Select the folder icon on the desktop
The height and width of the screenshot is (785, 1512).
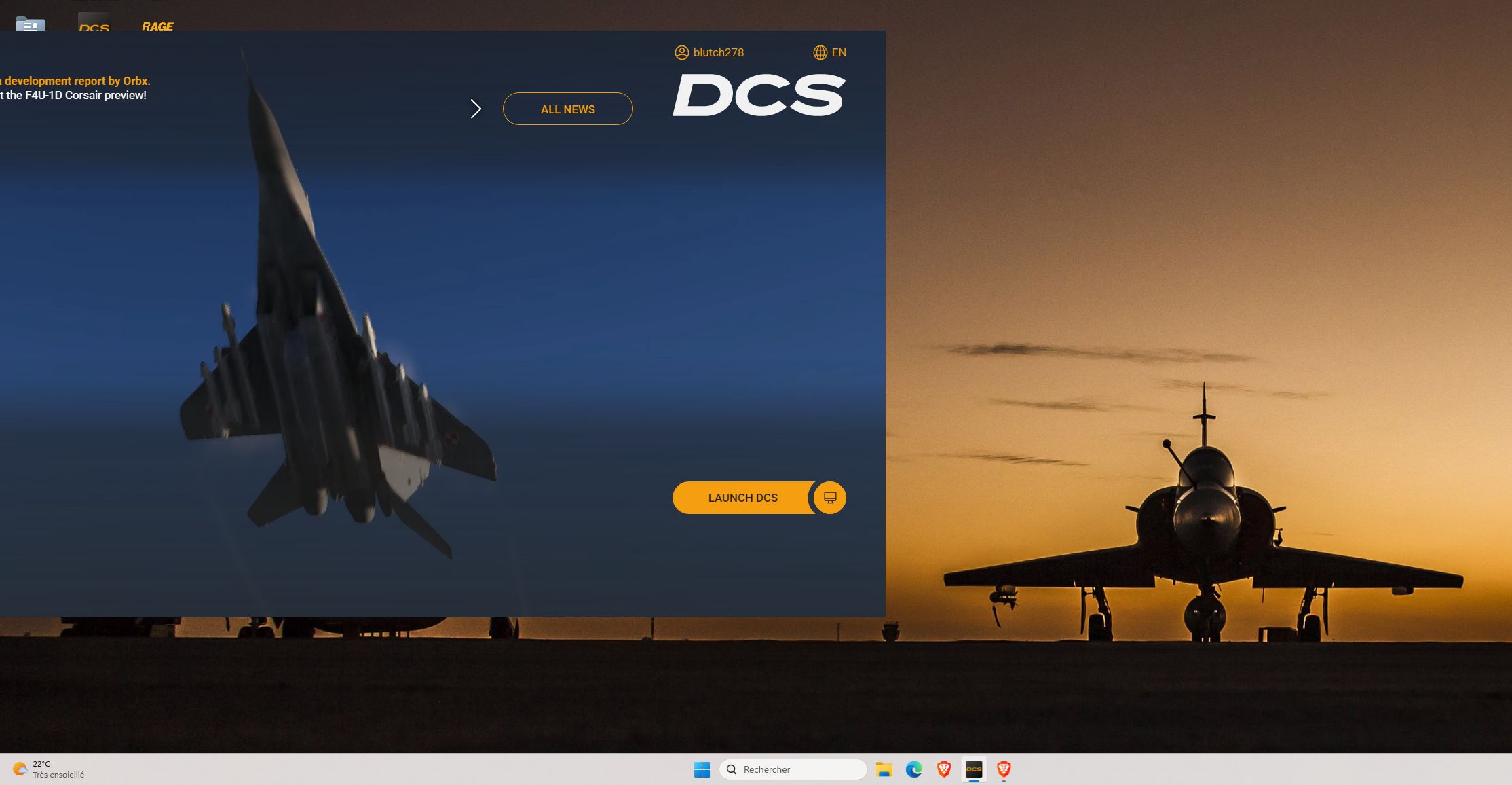pyautogui.click(x=31, y=23)
